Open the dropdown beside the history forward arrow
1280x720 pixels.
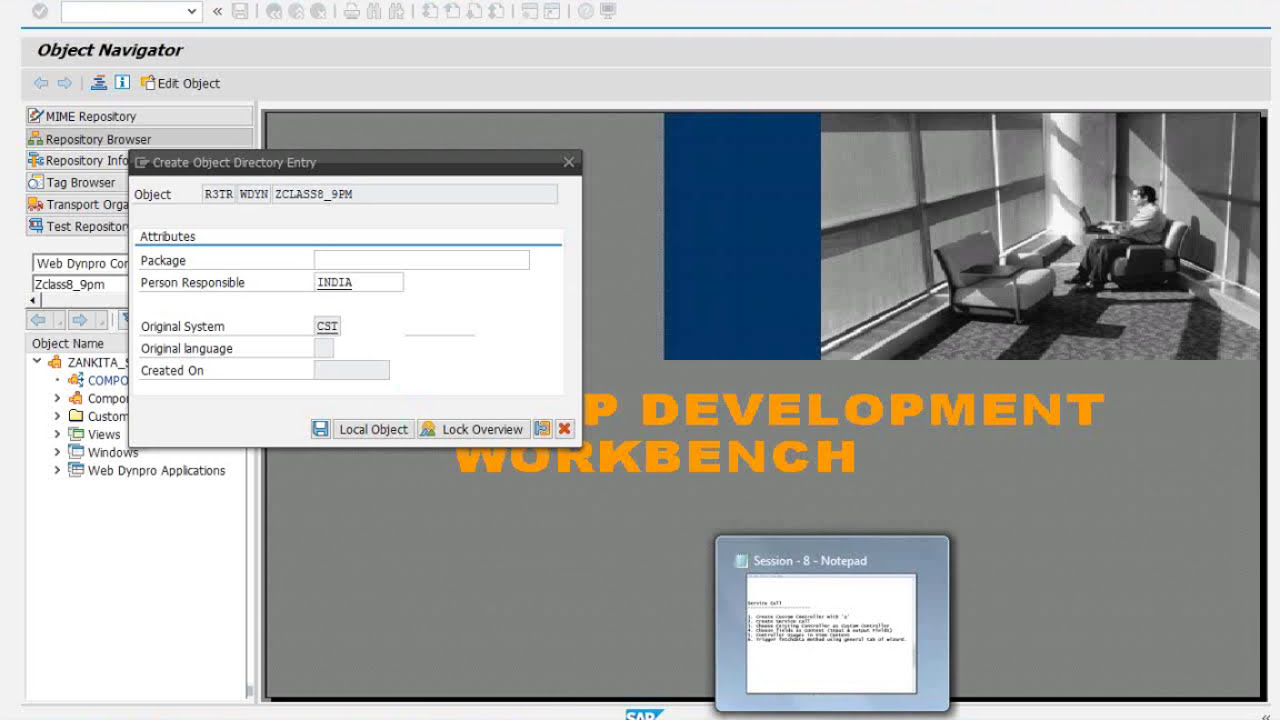[100, 320]
